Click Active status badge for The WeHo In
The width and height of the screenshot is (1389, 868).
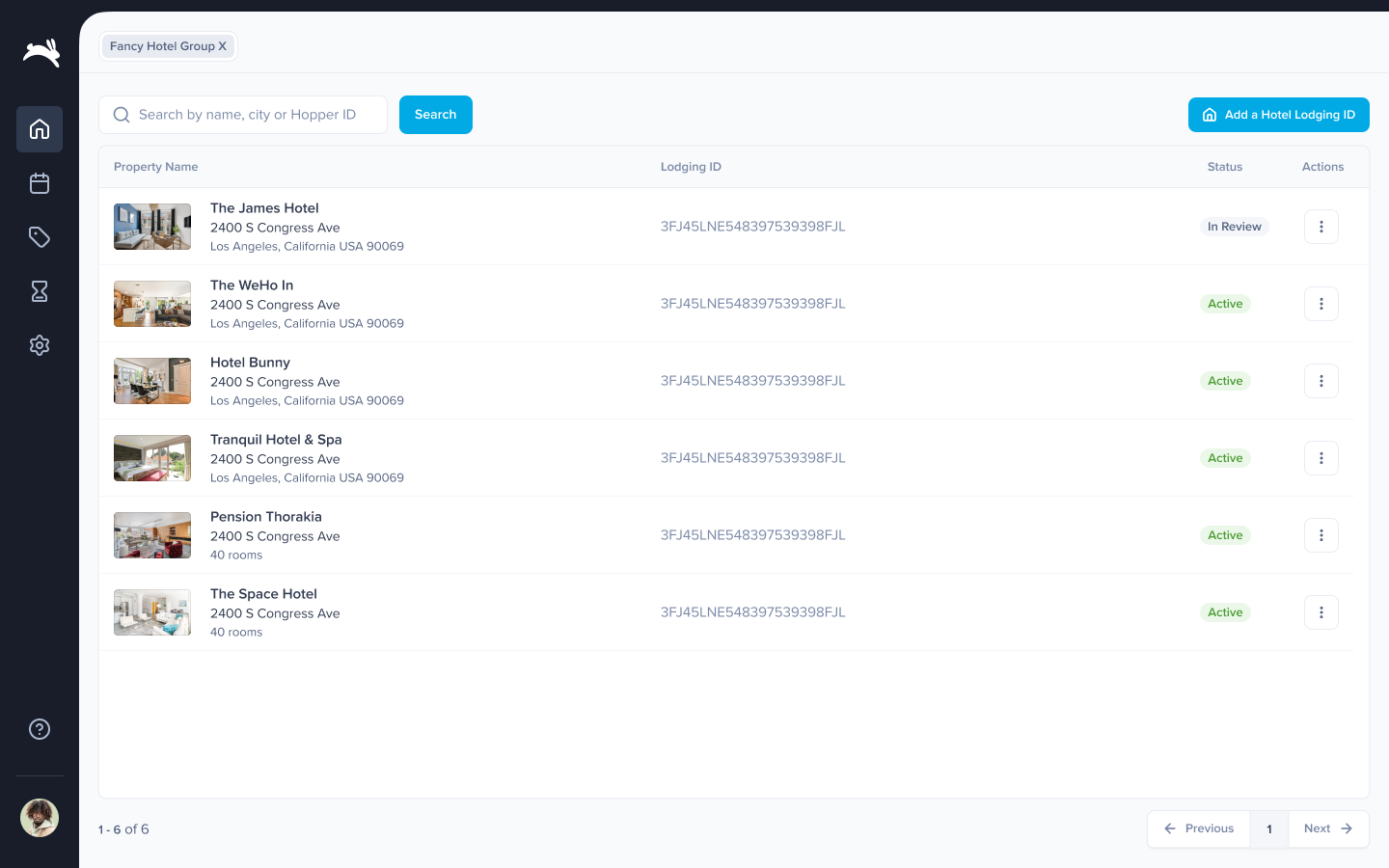(x=1225, y=304)
